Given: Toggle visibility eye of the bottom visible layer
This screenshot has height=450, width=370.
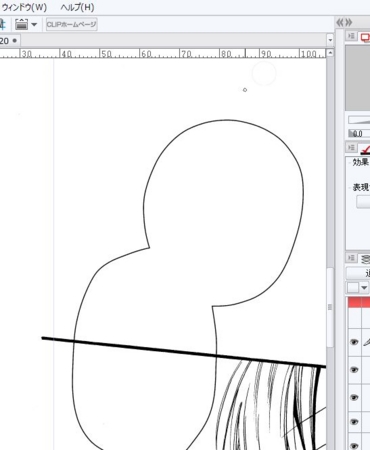Looking at the screenshot, I should coord(354,445).
